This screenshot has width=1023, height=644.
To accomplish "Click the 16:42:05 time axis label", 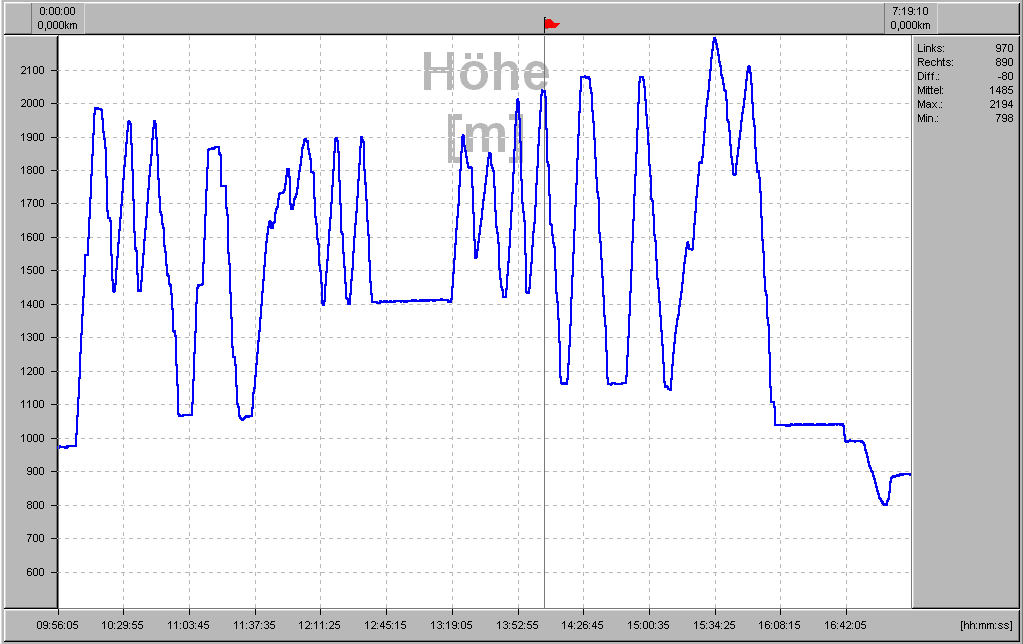I will pos(845,625).
